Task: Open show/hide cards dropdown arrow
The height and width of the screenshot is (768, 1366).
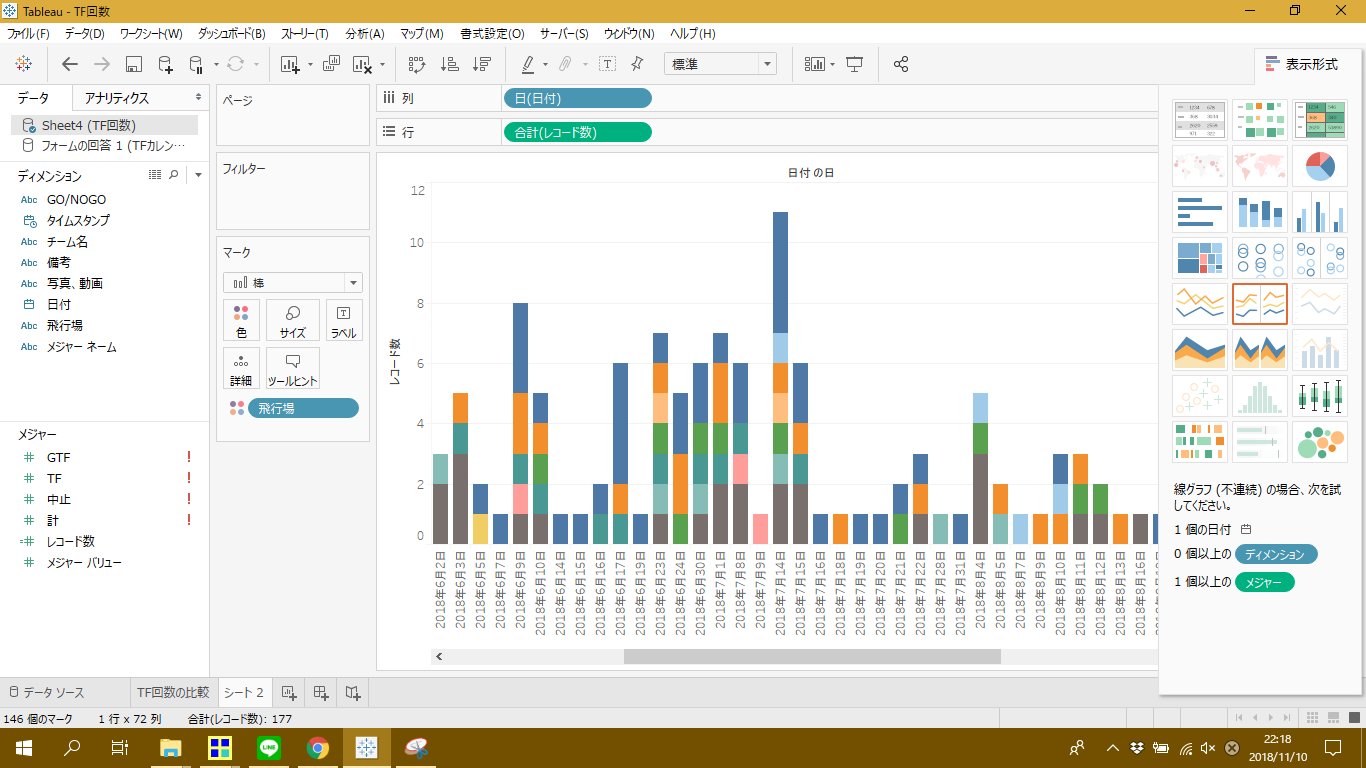Action: click(833, 65)
